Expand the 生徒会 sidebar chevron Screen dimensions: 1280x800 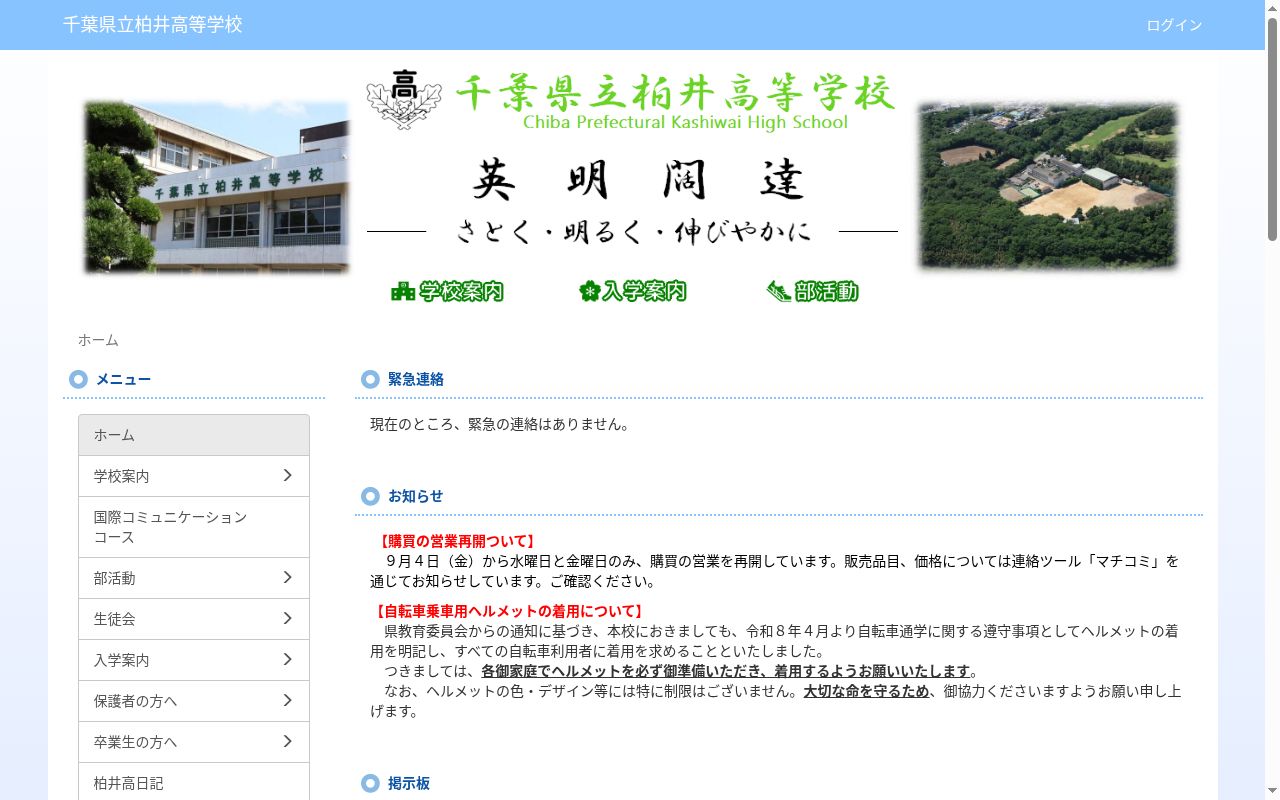tap(287, 618)
